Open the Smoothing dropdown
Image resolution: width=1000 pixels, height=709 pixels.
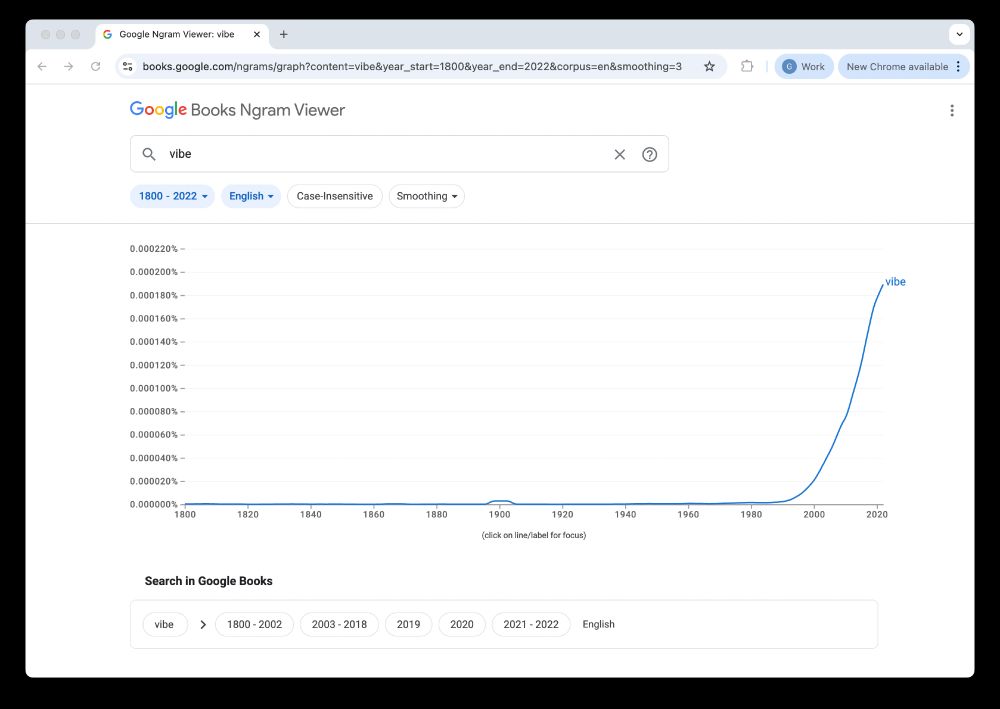[427, 196]
